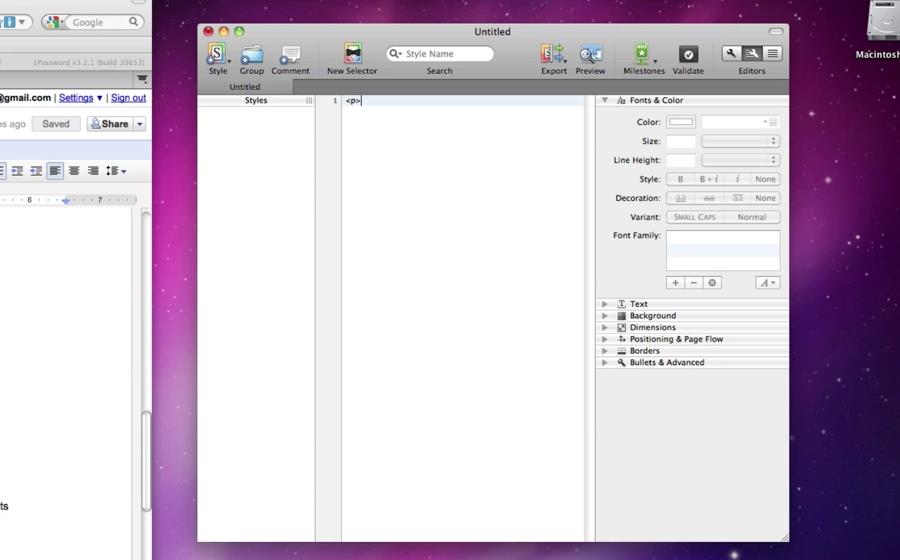The height and width of the screenshot is (560, 900).
Task: Choose Normal variant
Action: pos(752,217)
